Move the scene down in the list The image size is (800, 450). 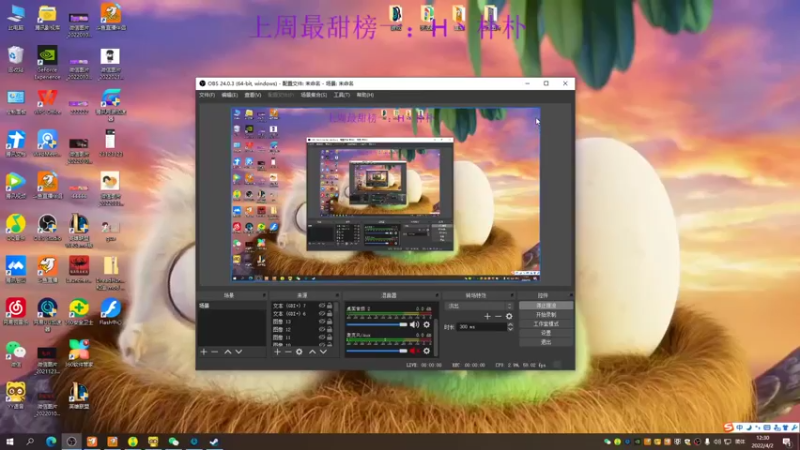point(239,352)
